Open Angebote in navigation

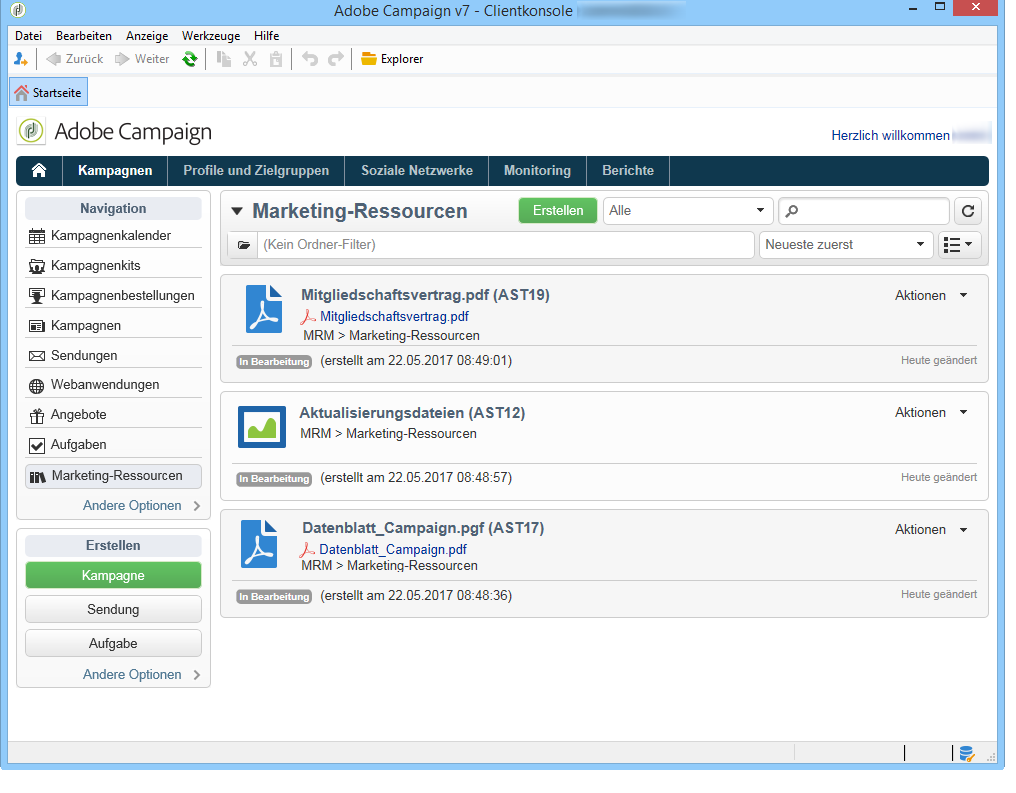(x=113, y=415)
